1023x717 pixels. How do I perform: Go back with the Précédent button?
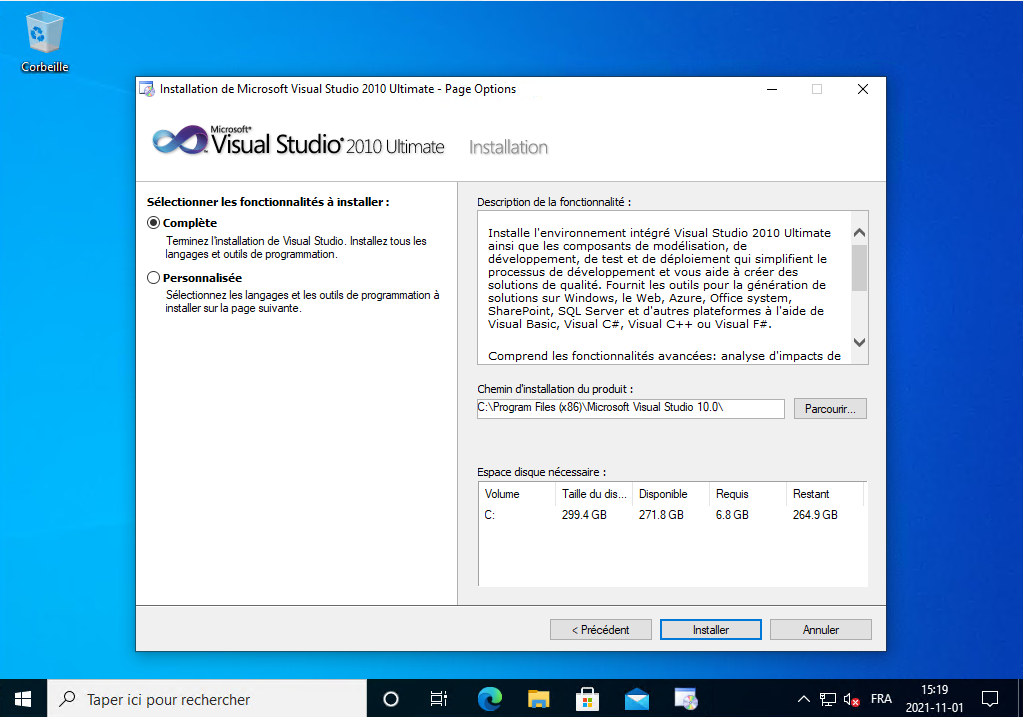click(600, 630)
